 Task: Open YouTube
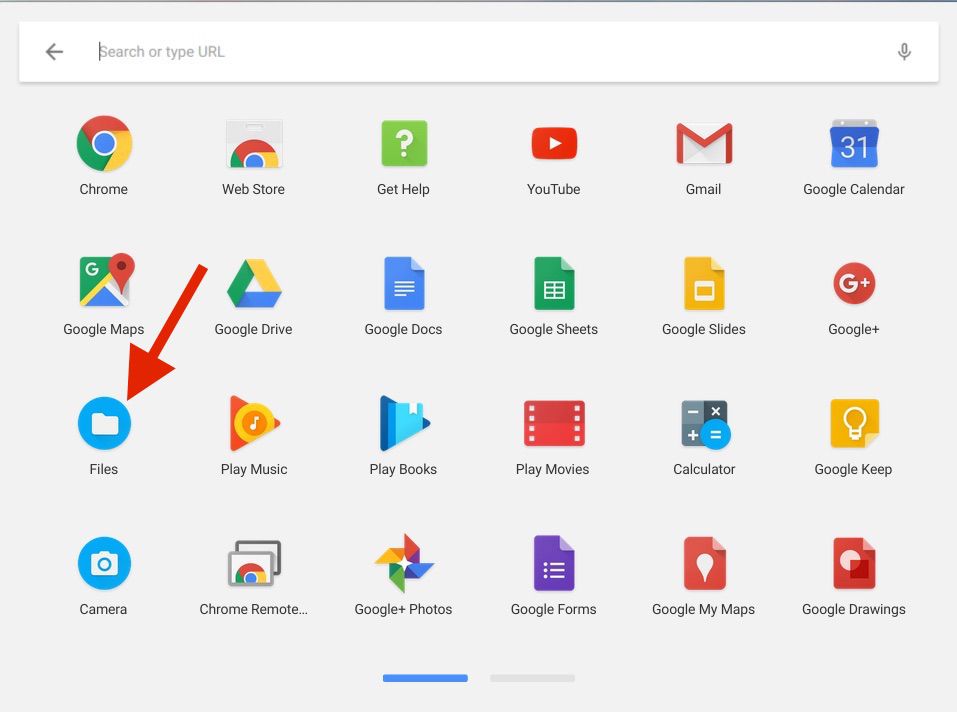pos(554,143)
